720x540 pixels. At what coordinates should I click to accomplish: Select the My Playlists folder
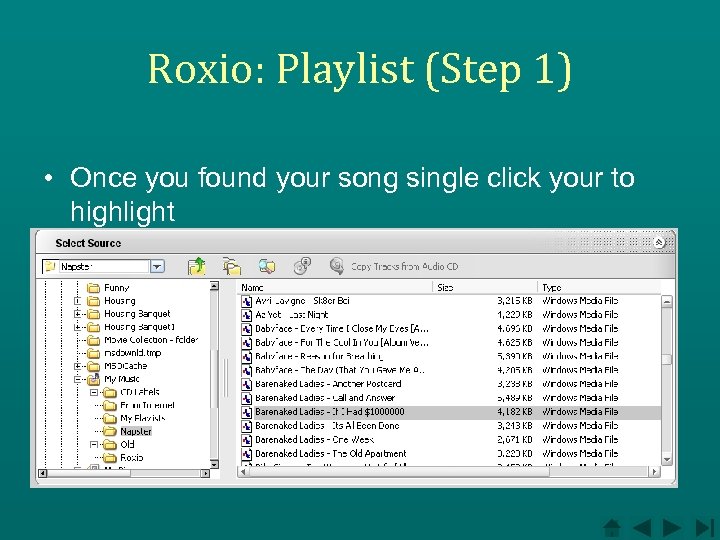[x=142, y=418]
